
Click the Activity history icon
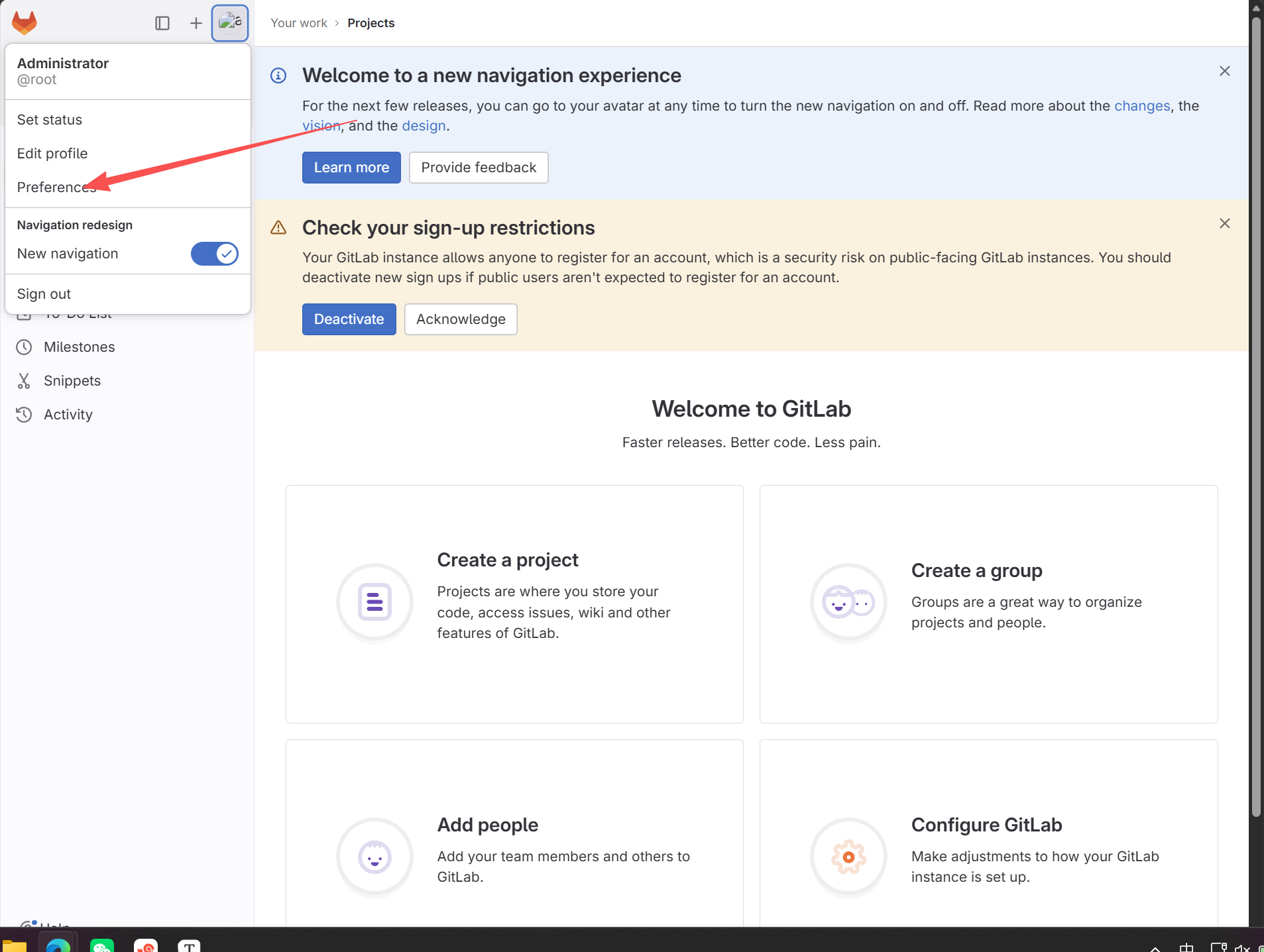click(x=24, y=415)
